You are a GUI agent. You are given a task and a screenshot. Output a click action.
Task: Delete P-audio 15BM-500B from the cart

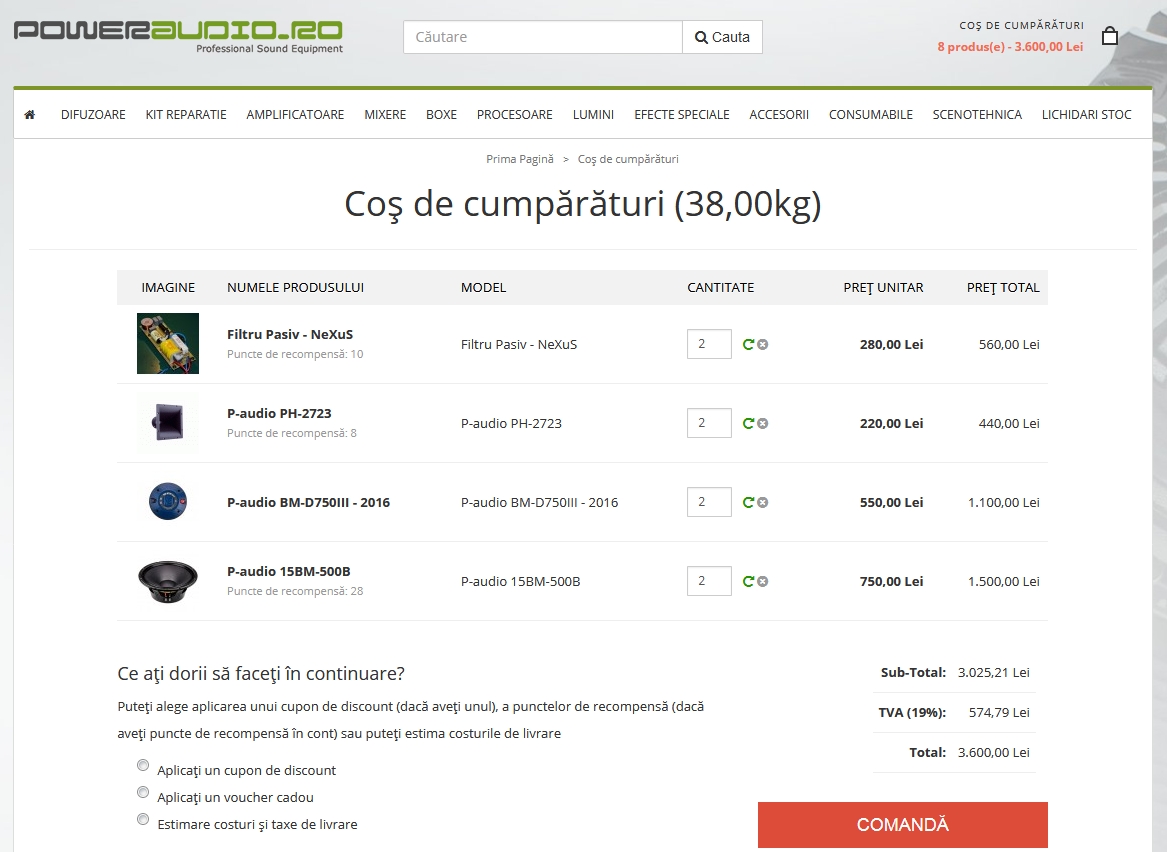coord(763,581)
